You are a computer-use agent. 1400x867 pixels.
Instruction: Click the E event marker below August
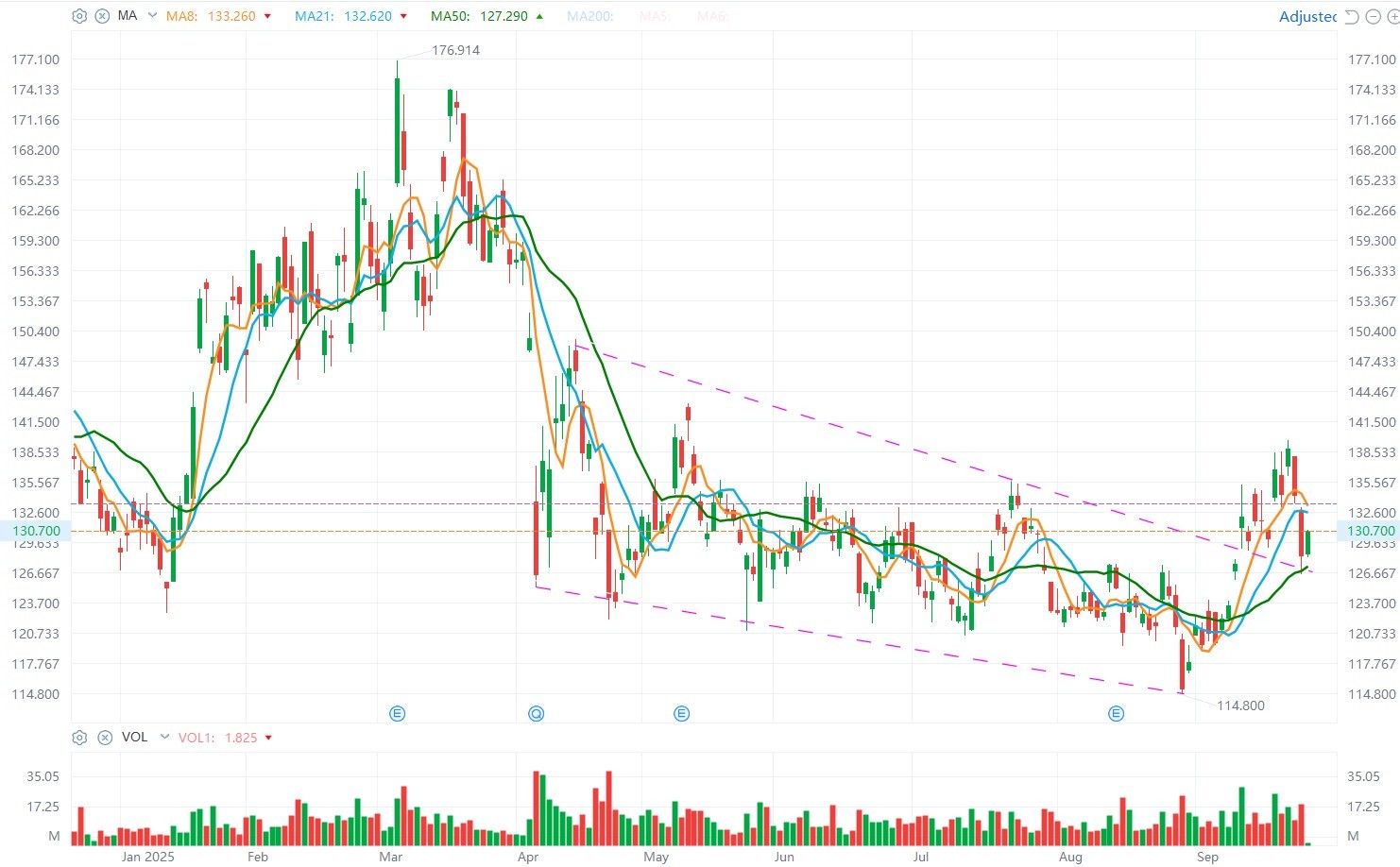tap(1116, 715)
